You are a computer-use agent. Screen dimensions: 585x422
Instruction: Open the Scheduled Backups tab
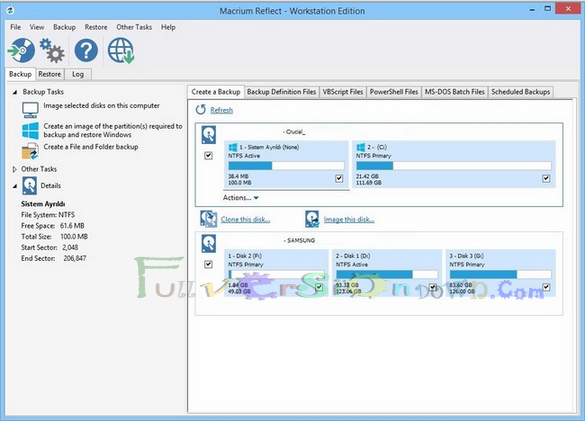pyautogui.click(x=520, y=92)
